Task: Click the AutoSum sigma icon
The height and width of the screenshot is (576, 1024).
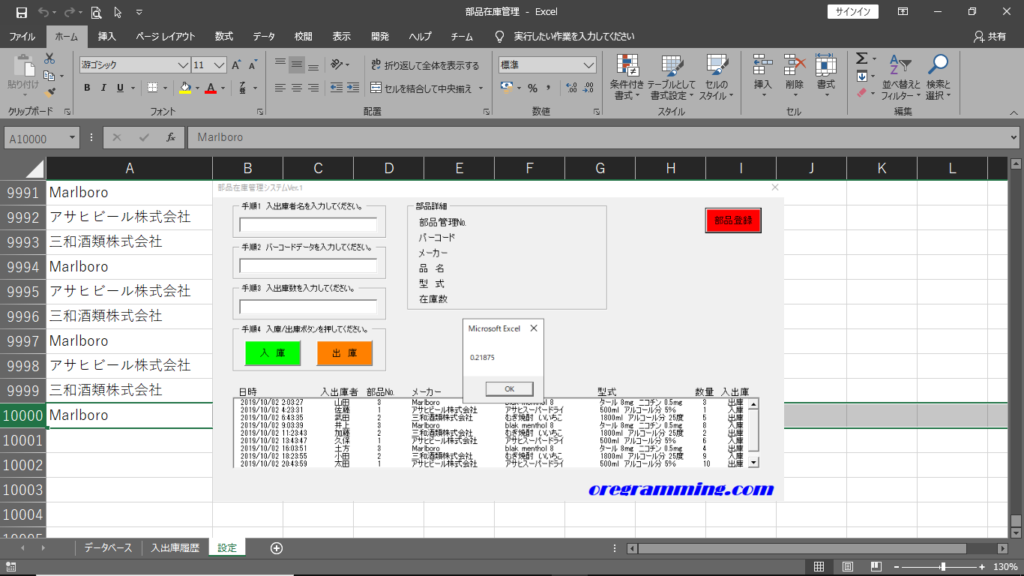Action: pos(861,60)
